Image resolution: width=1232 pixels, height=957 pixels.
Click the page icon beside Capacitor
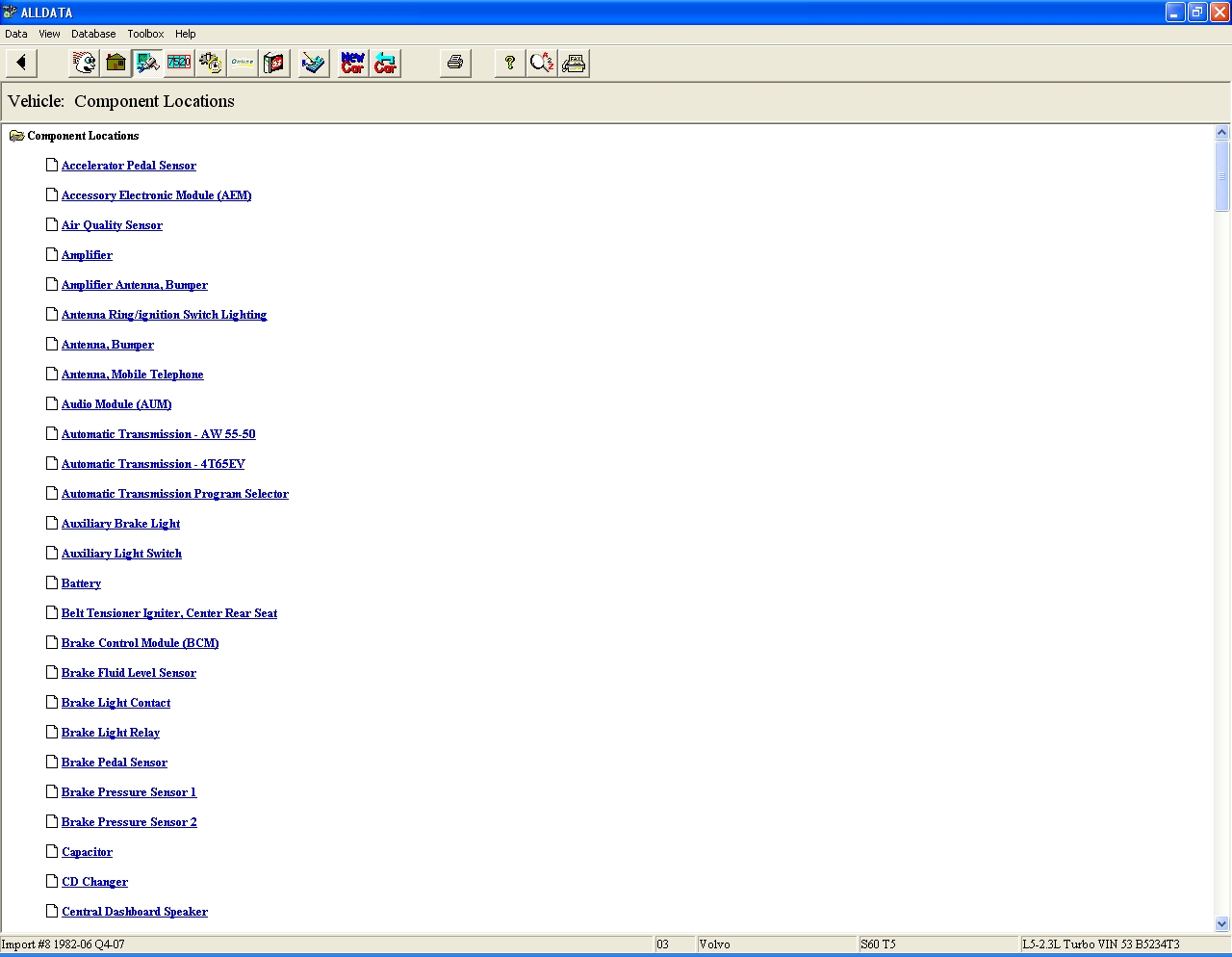[x=52, y=851]
